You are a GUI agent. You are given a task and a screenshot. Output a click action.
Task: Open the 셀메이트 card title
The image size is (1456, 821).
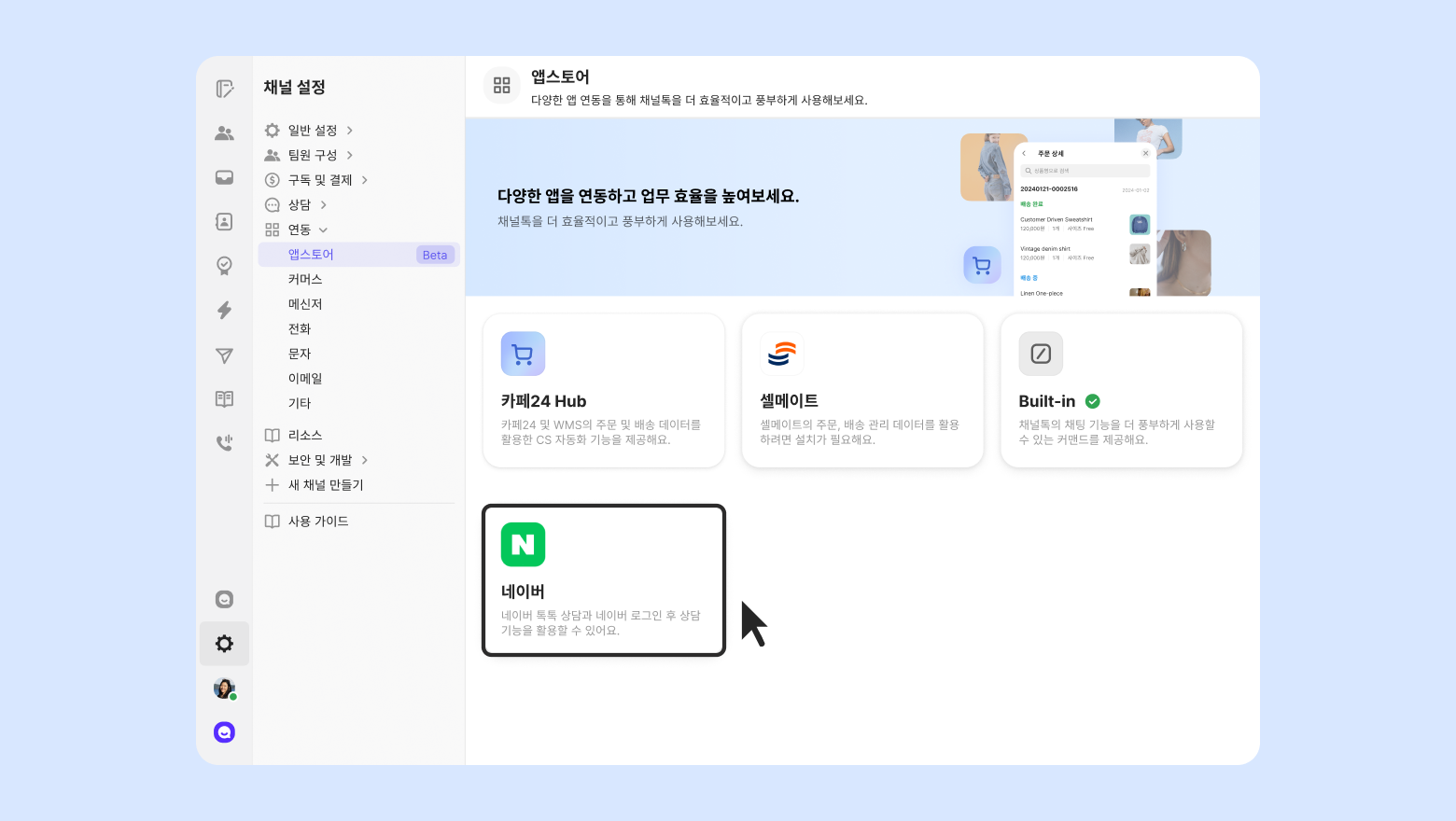pyautogui.click(x=790, y=401)
